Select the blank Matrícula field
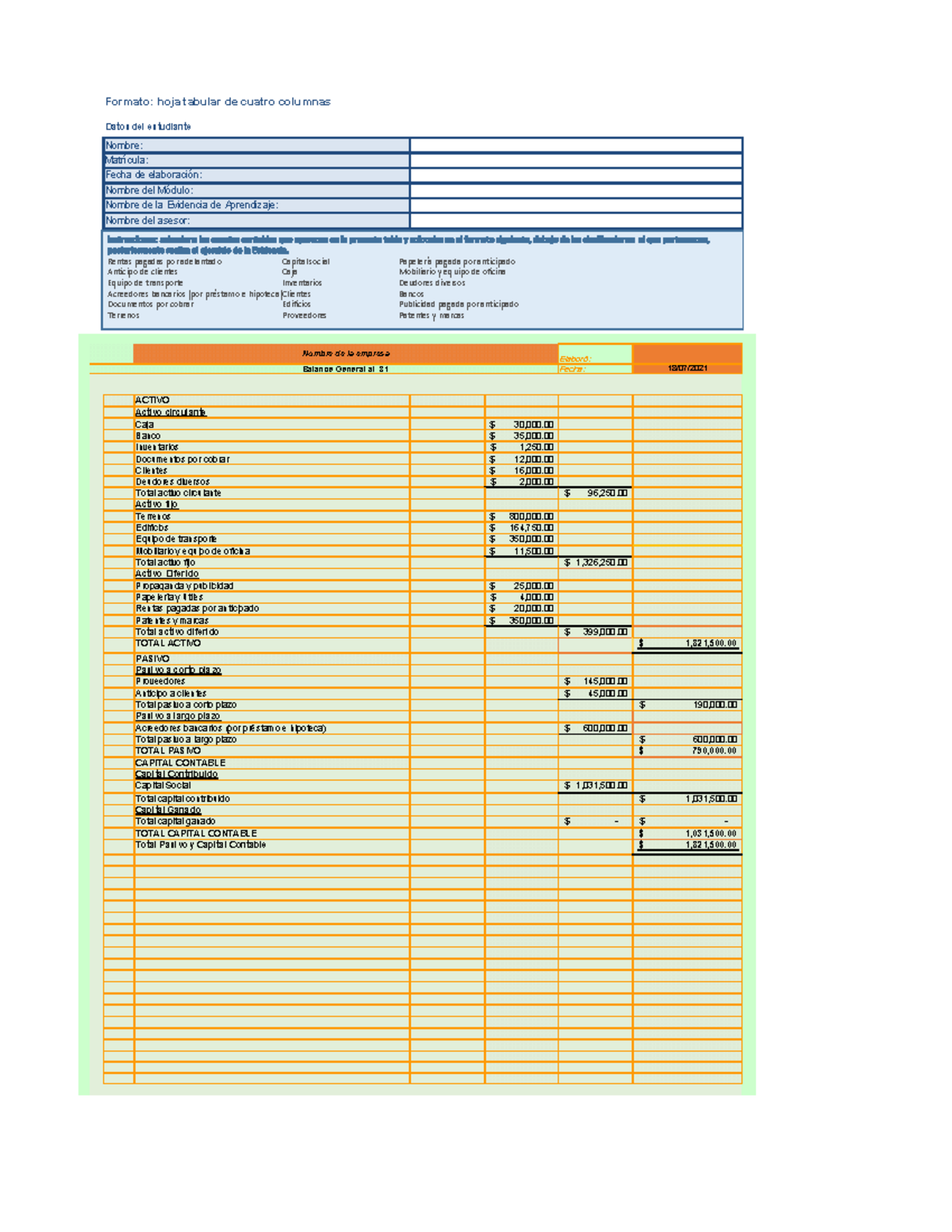 point(575,160)
